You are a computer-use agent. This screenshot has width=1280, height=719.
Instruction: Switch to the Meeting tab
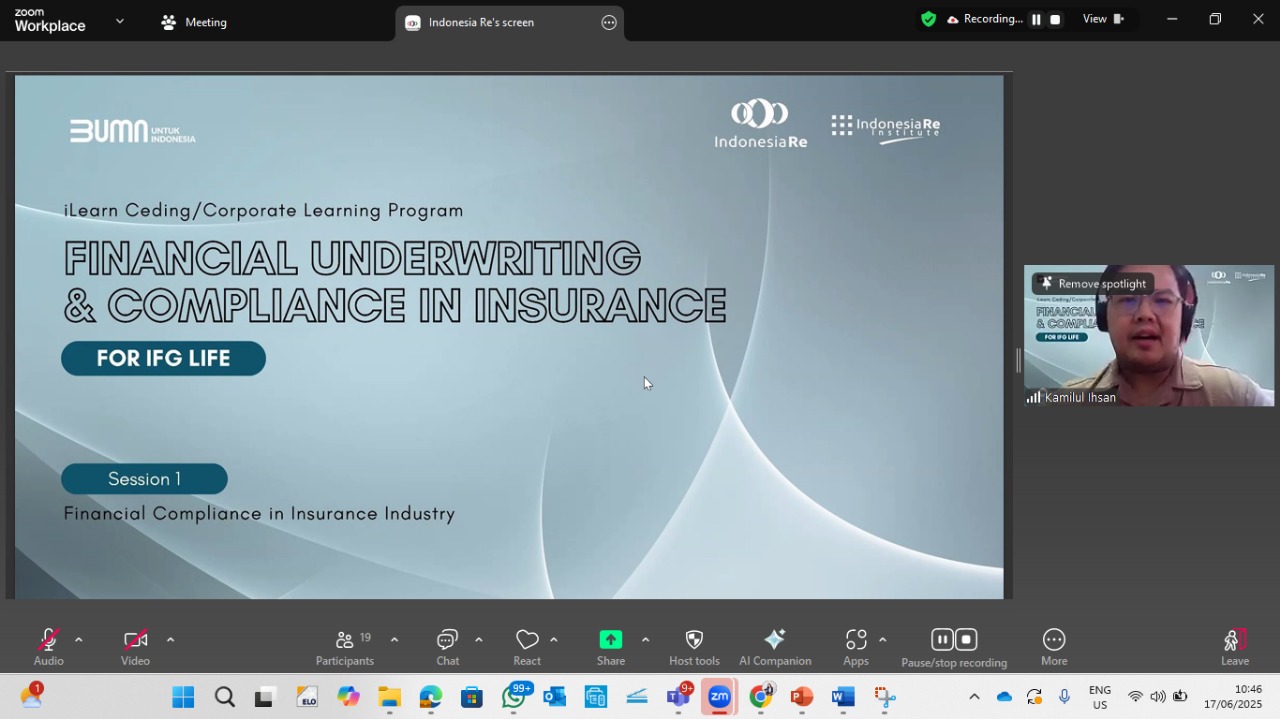coord(194,22)
